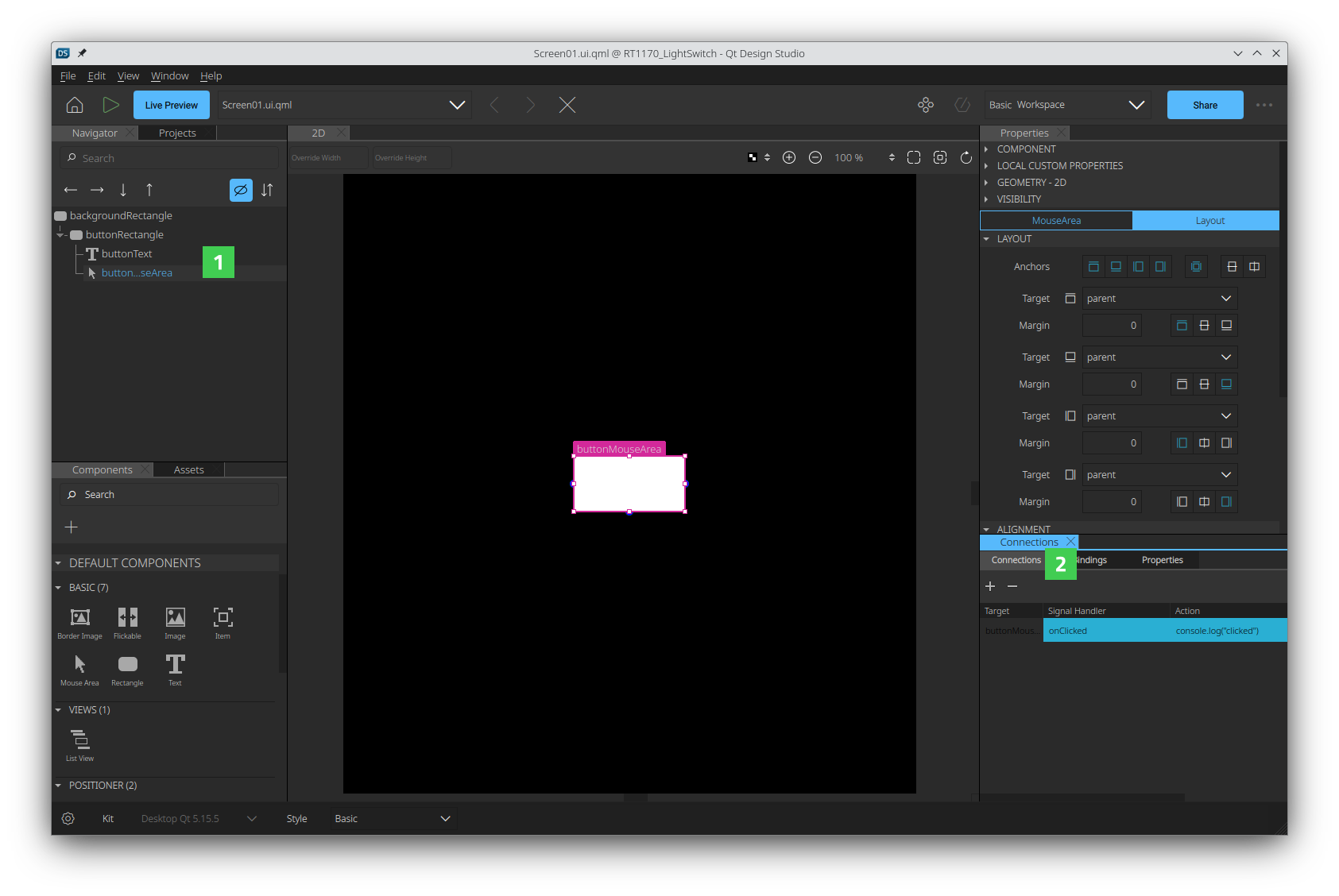
Task: Open the Basic Workspace dropdown
Action: [1066, 105]
